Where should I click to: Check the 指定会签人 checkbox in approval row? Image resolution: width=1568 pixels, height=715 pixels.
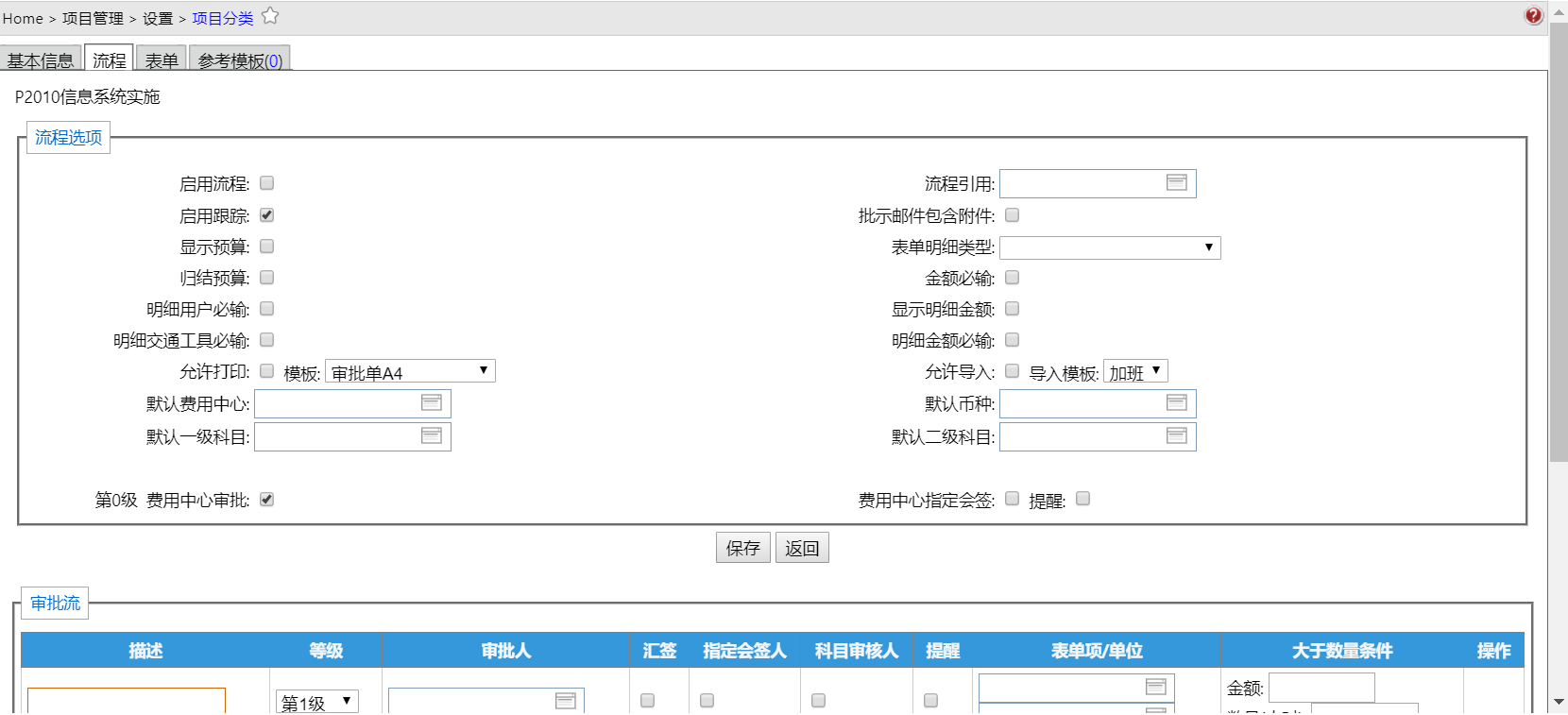pyautogui.click(x=707, y=701)
